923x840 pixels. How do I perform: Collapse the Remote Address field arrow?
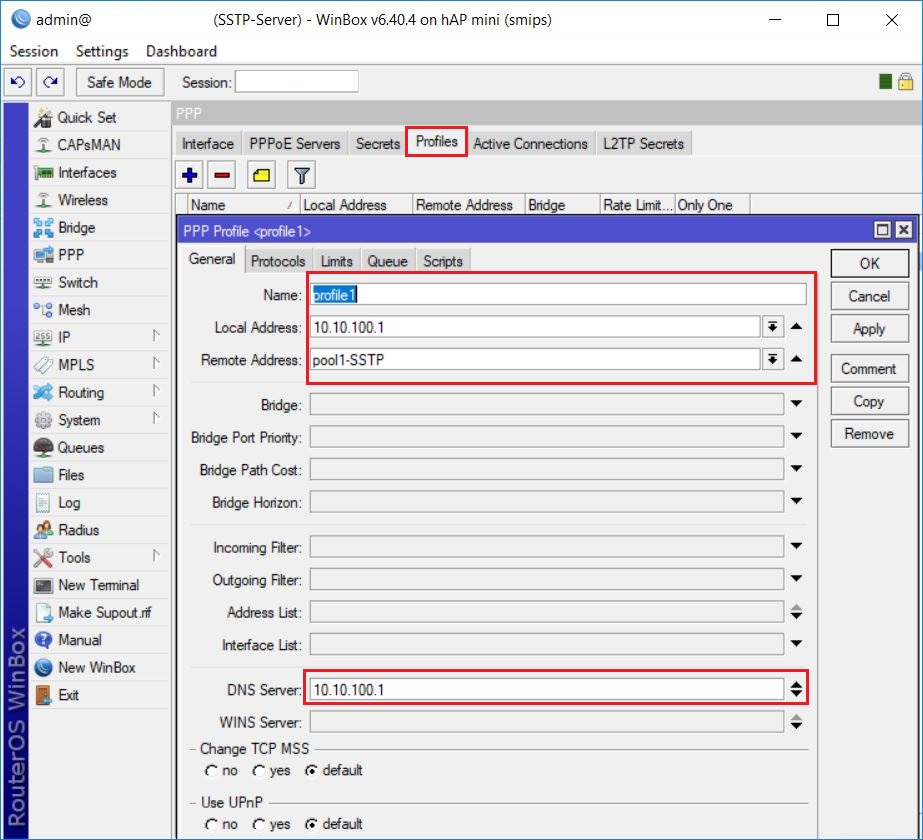tap(796, 358)
